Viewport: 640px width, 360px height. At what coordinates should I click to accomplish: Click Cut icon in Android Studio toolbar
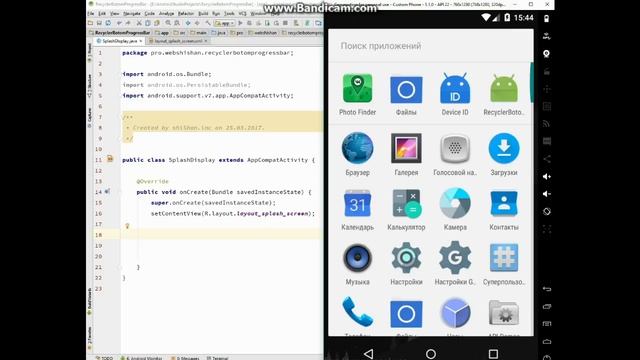[x=139, y=23]
